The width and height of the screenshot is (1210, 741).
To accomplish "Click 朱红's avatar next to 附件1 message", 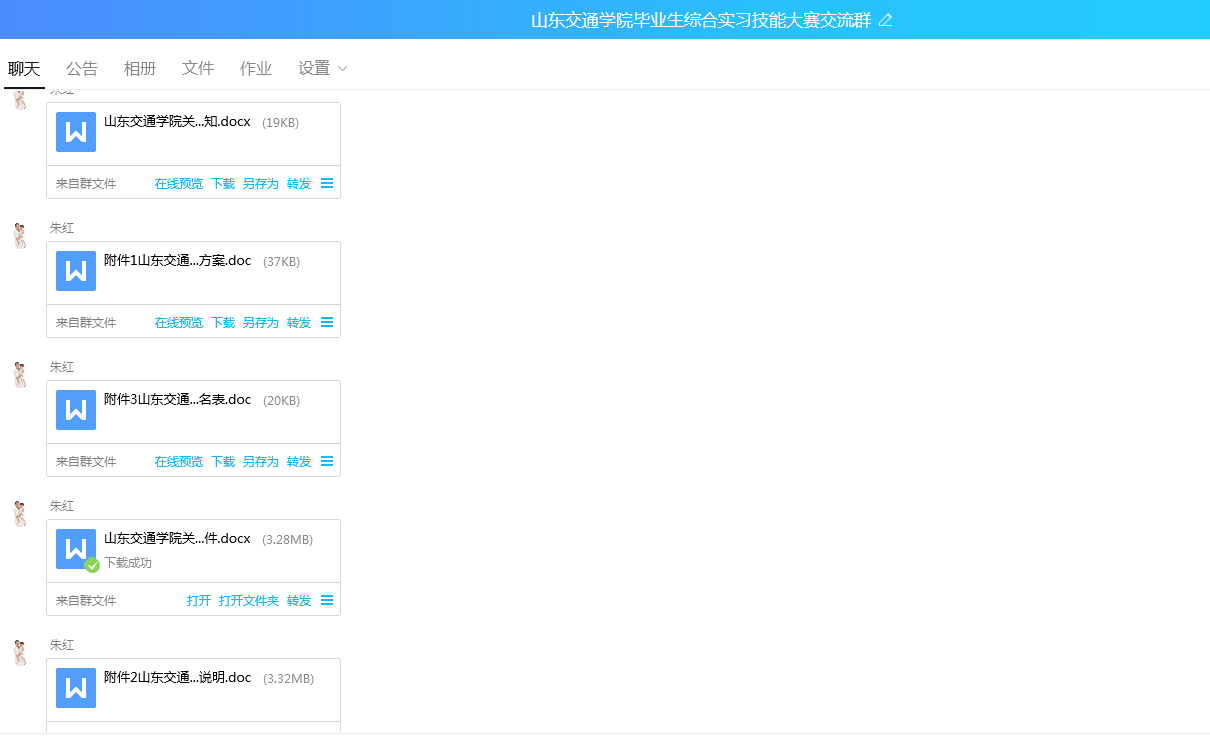I will coord(19,236).
